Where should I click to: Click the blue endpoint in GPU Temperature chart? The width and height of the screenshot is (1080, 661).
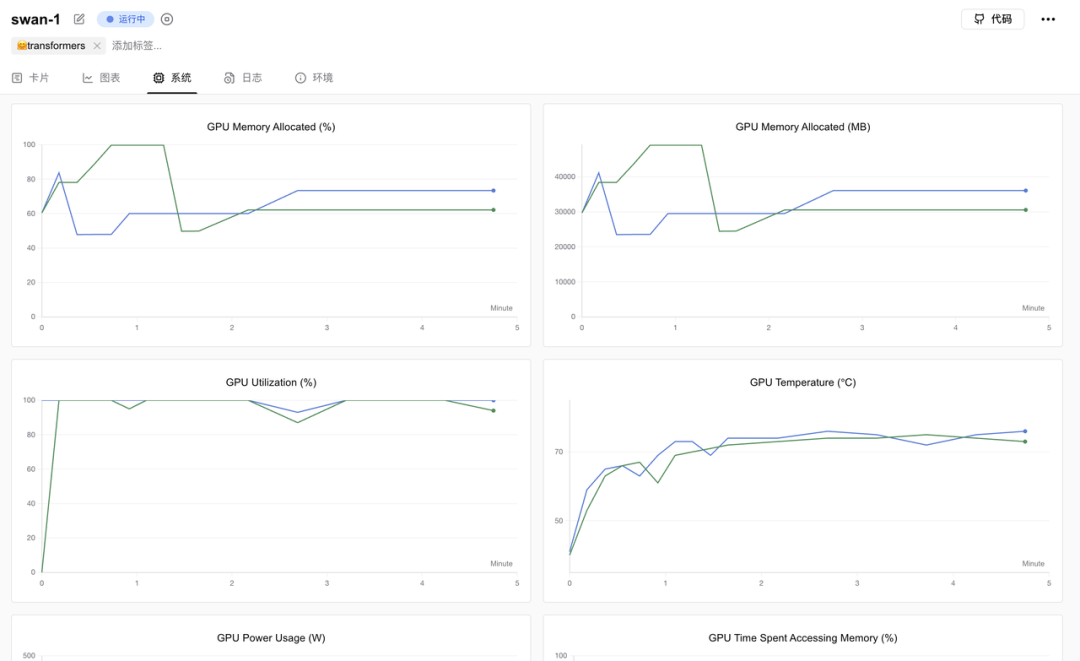(x=1025, y=432)
